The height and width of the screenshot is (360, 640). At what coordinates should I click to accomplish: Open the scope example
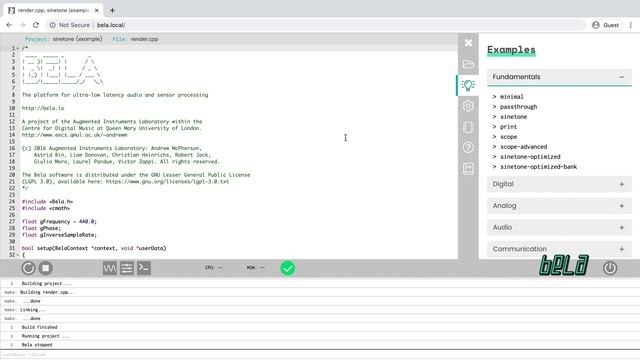click(x=508, y=137)
